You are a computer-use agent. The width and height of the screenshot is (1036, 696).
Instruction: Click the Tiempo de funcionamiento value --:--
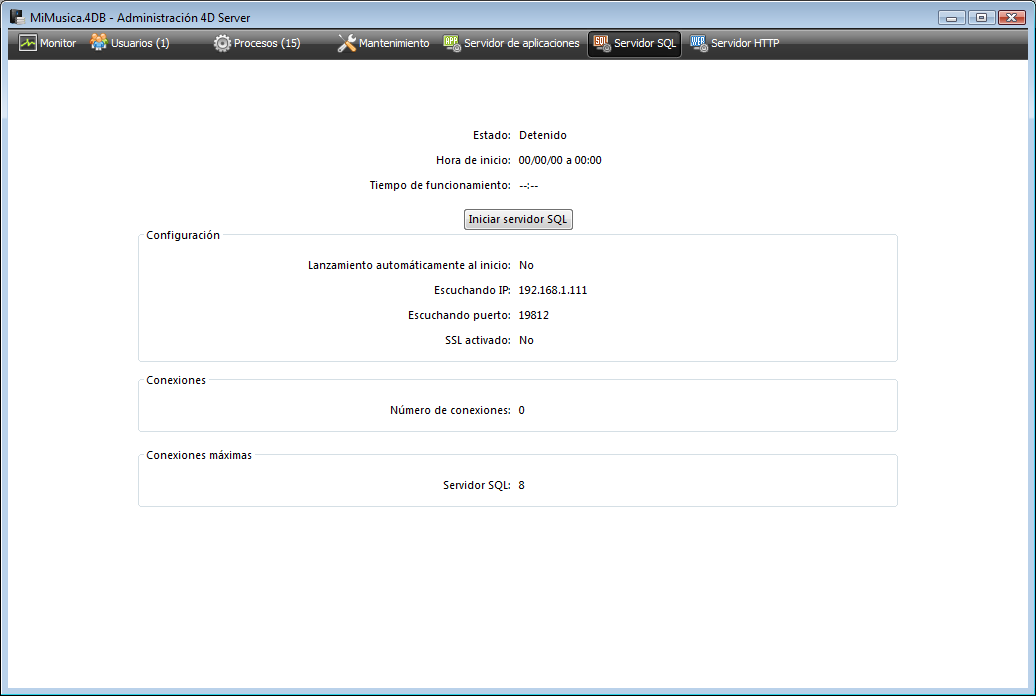click(529, 186)
